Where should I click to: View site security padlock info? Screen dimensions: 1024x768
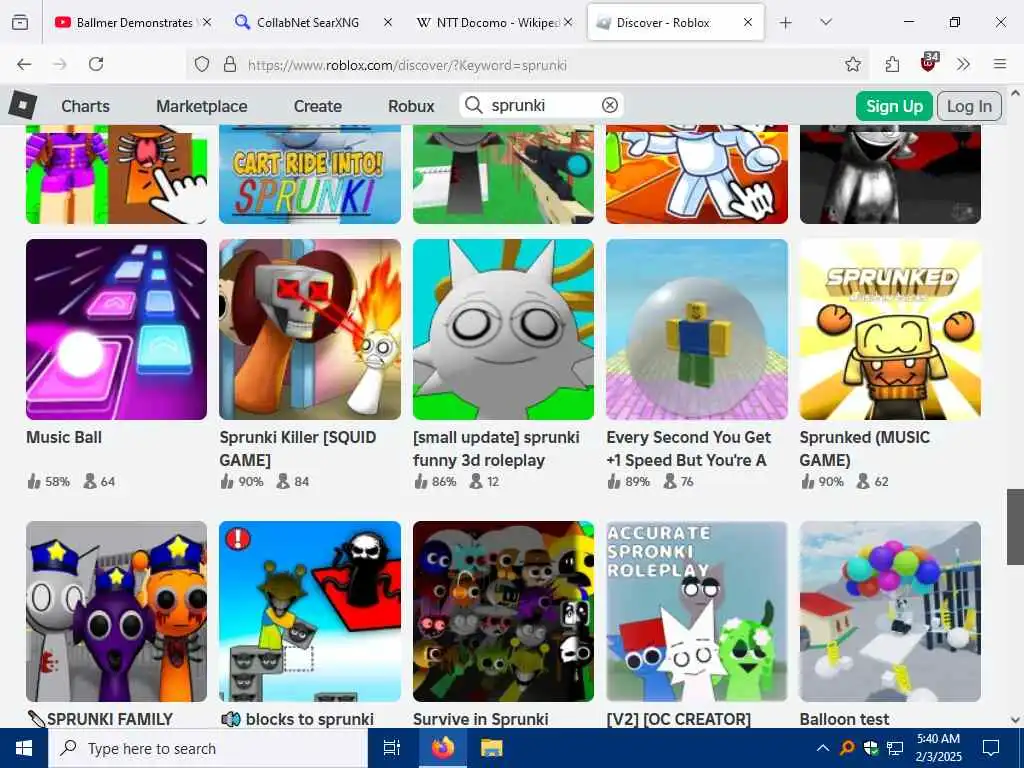point(230,65)
